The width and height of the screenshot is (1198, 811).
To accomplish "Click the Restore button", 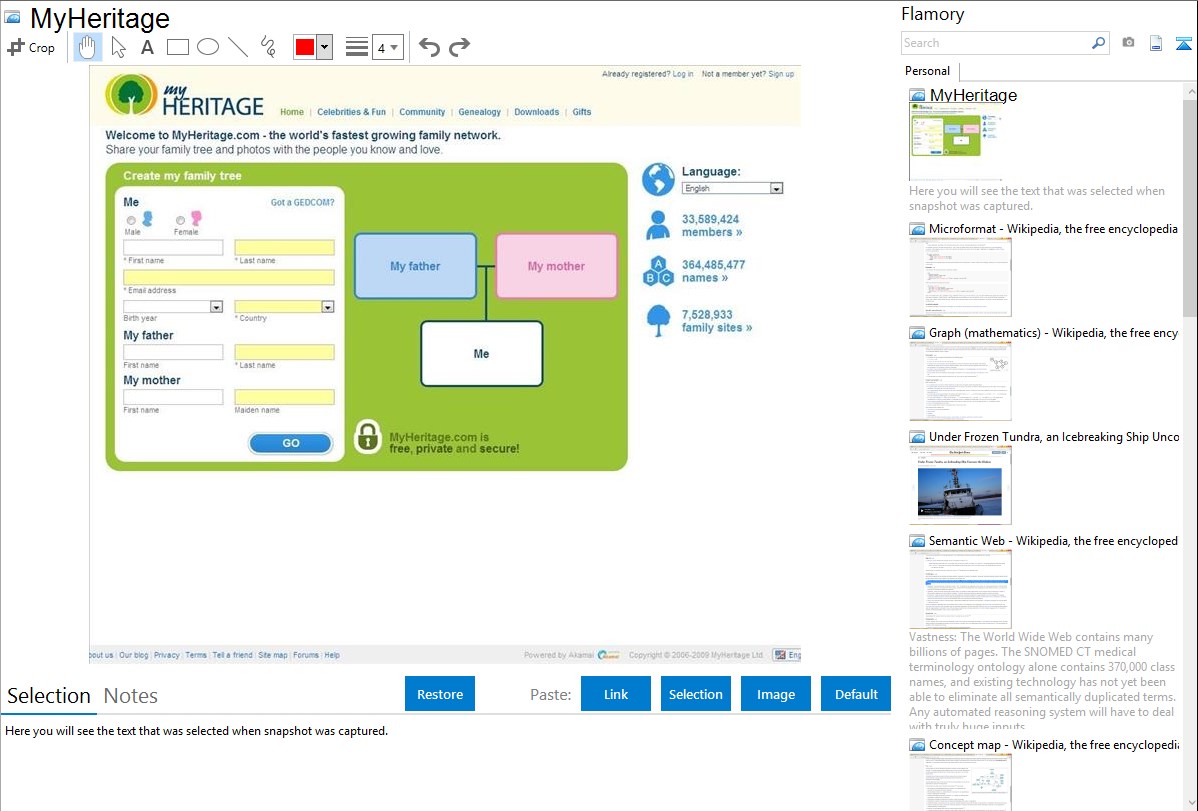I will pos(440,694).
